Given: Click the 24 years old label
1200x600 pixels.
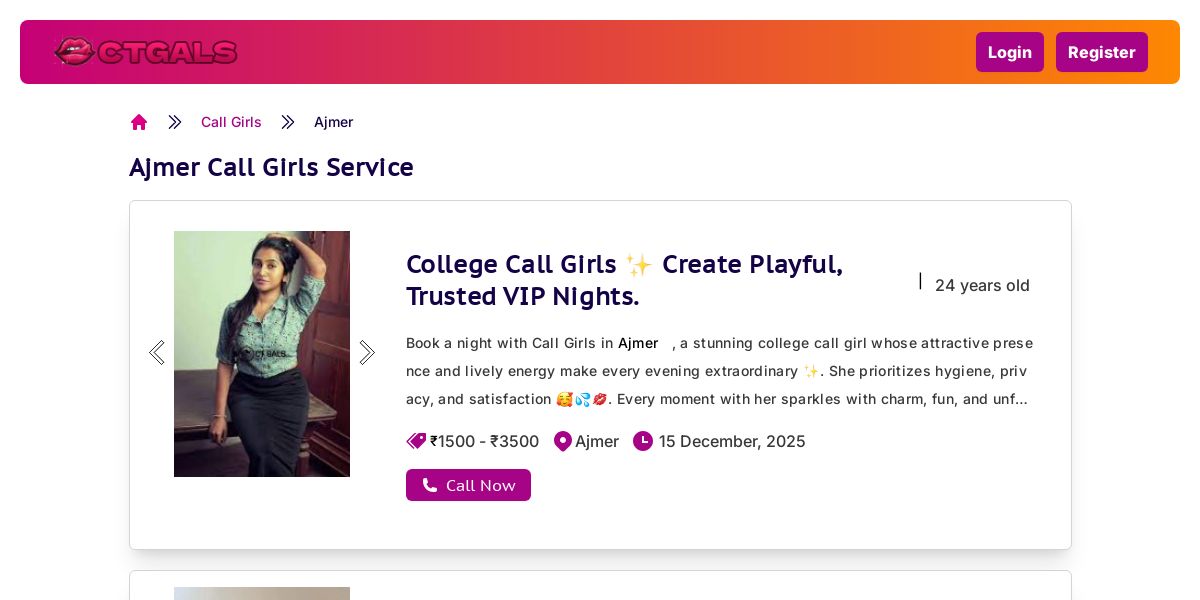Looking at the screenshot, I should point(982,285).
